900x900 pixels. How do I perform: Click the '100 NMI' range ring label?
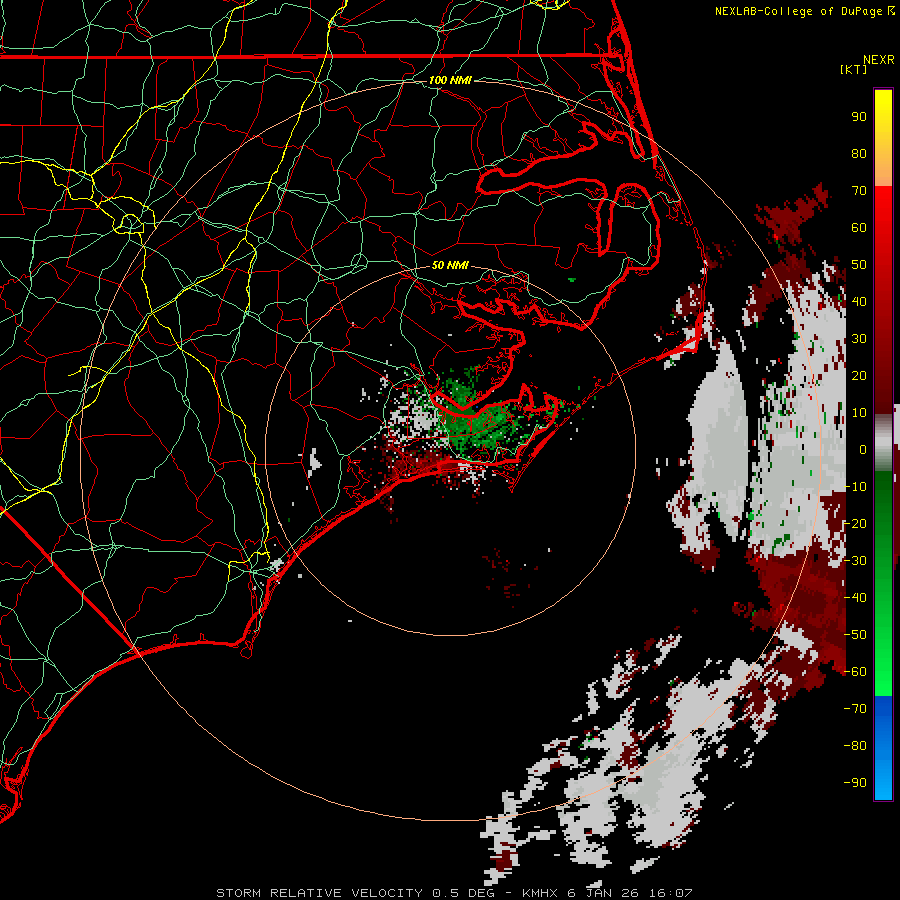[450, 80]
